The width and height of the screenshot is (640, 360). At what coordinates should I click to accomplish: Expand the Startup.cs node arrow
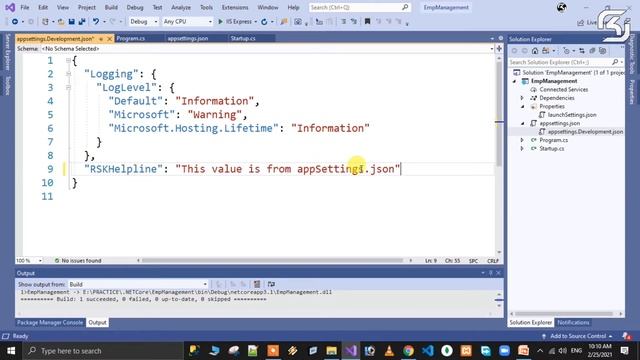pos(522,149)
